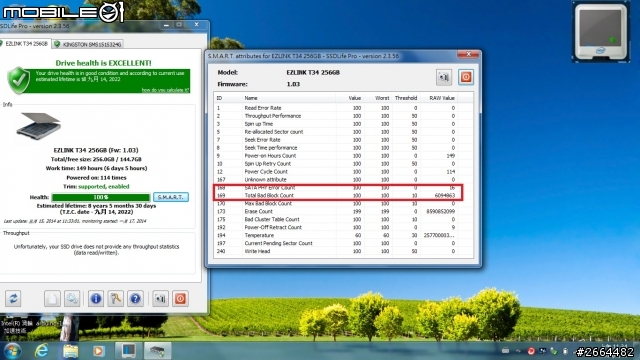Click the magnifier gears icon in SSDLife toolbar
This screenshot has width=640, height=360.
tap(72, 298)
